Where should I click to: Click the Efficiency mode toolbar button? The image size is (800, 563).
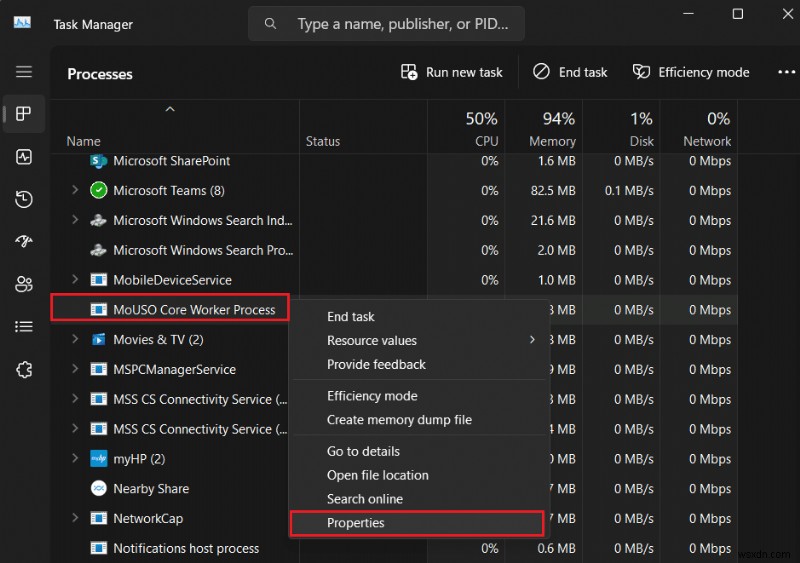tap(691, 72)
